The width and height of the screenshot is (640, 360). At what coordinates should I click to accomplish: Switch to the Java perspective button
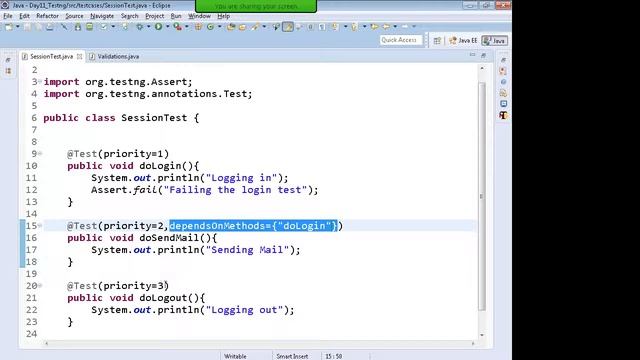pos(495,40)
